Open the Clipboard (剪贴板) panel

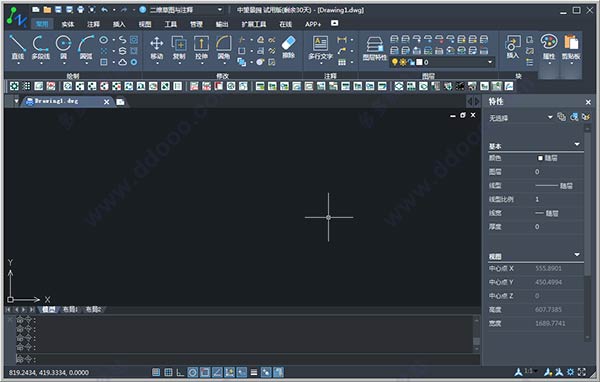click(x=571, y=47)
